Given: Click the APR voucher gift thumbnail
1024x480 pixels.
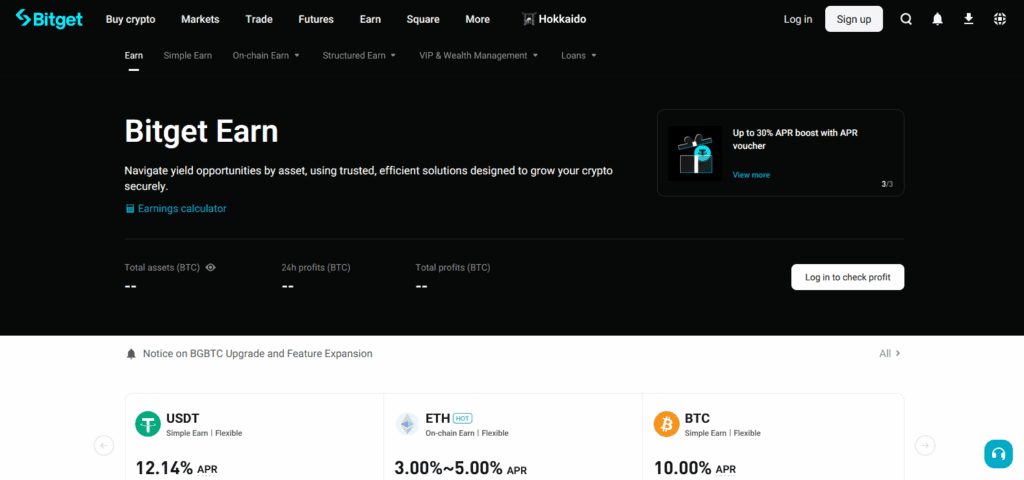Looking at the screenshot, I should (695, 153).
